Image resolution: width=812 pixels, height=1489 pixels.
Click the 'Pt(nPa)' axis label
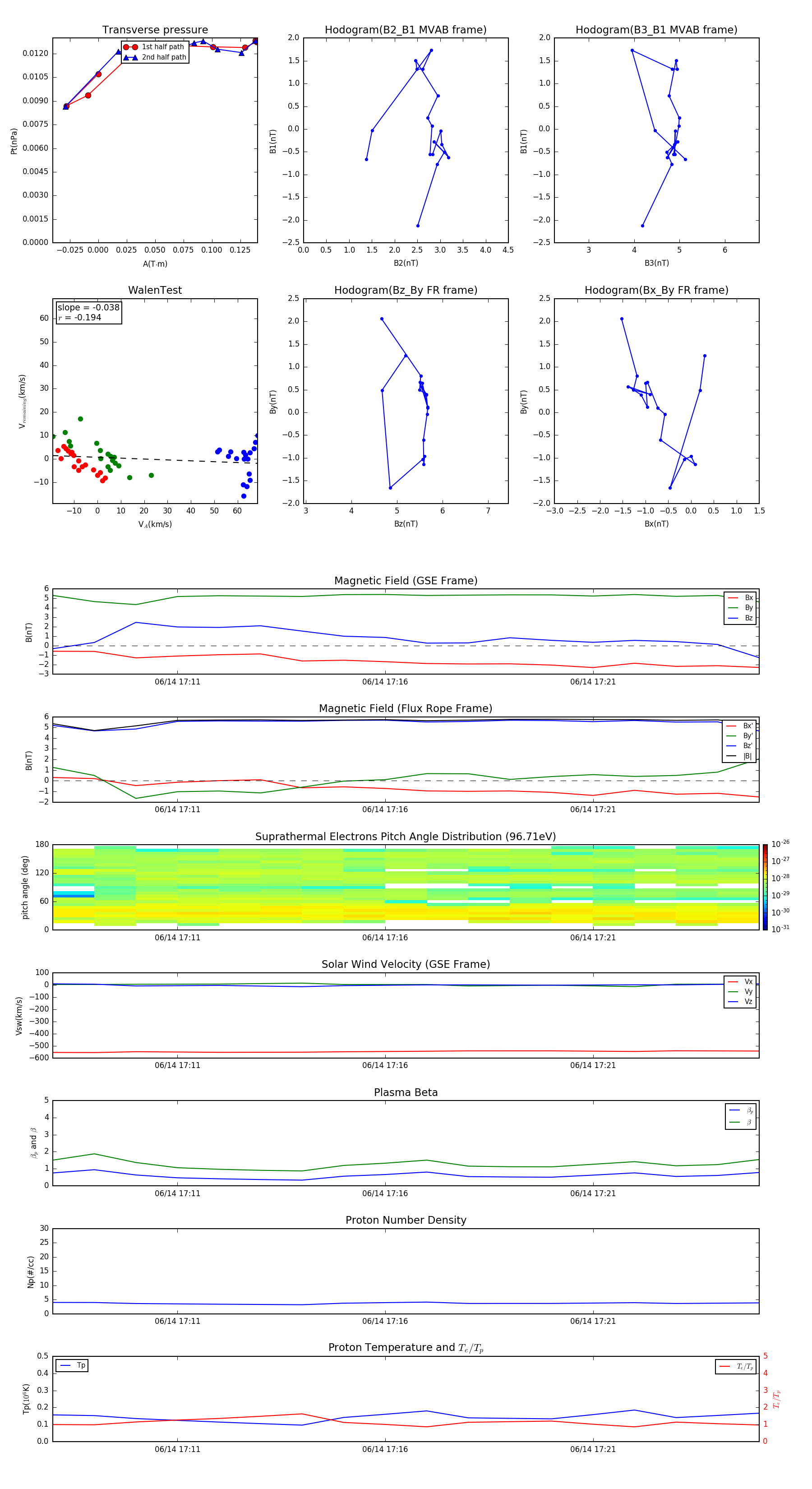14,140
